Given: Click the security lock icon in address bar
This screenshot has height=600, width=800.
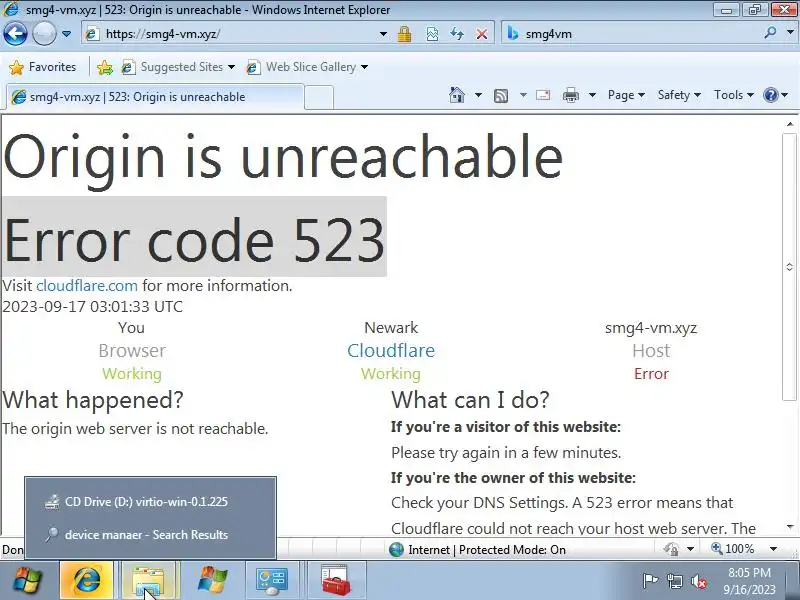Looking at the screenshot, I should click(405, 34).
